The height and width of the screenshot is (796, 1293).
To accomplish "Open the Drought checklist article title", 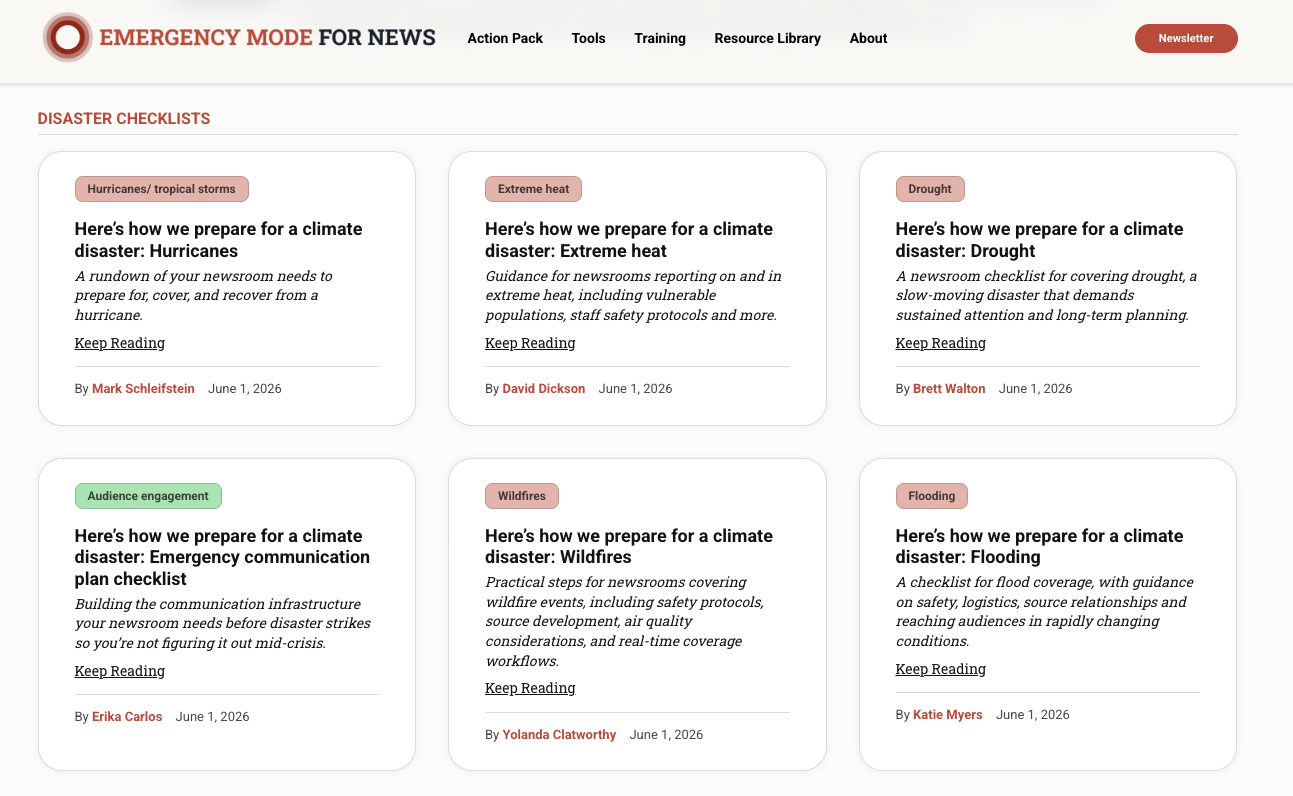I will point(1039,240).
